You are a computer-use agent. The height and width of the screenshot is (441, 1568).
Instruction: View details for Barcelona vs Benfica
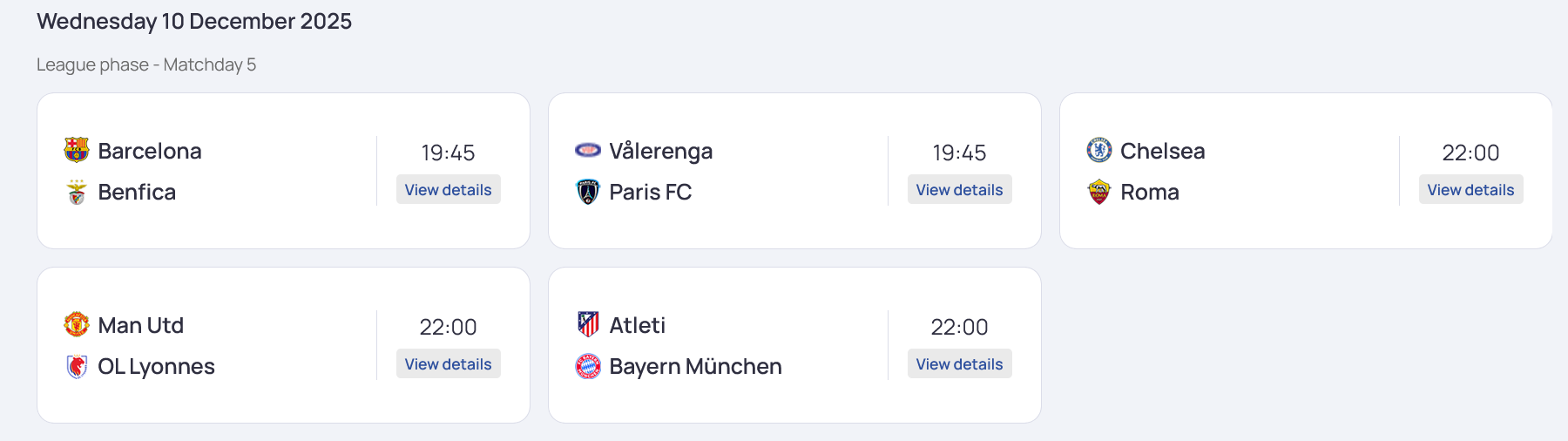[x=448, y=190]
